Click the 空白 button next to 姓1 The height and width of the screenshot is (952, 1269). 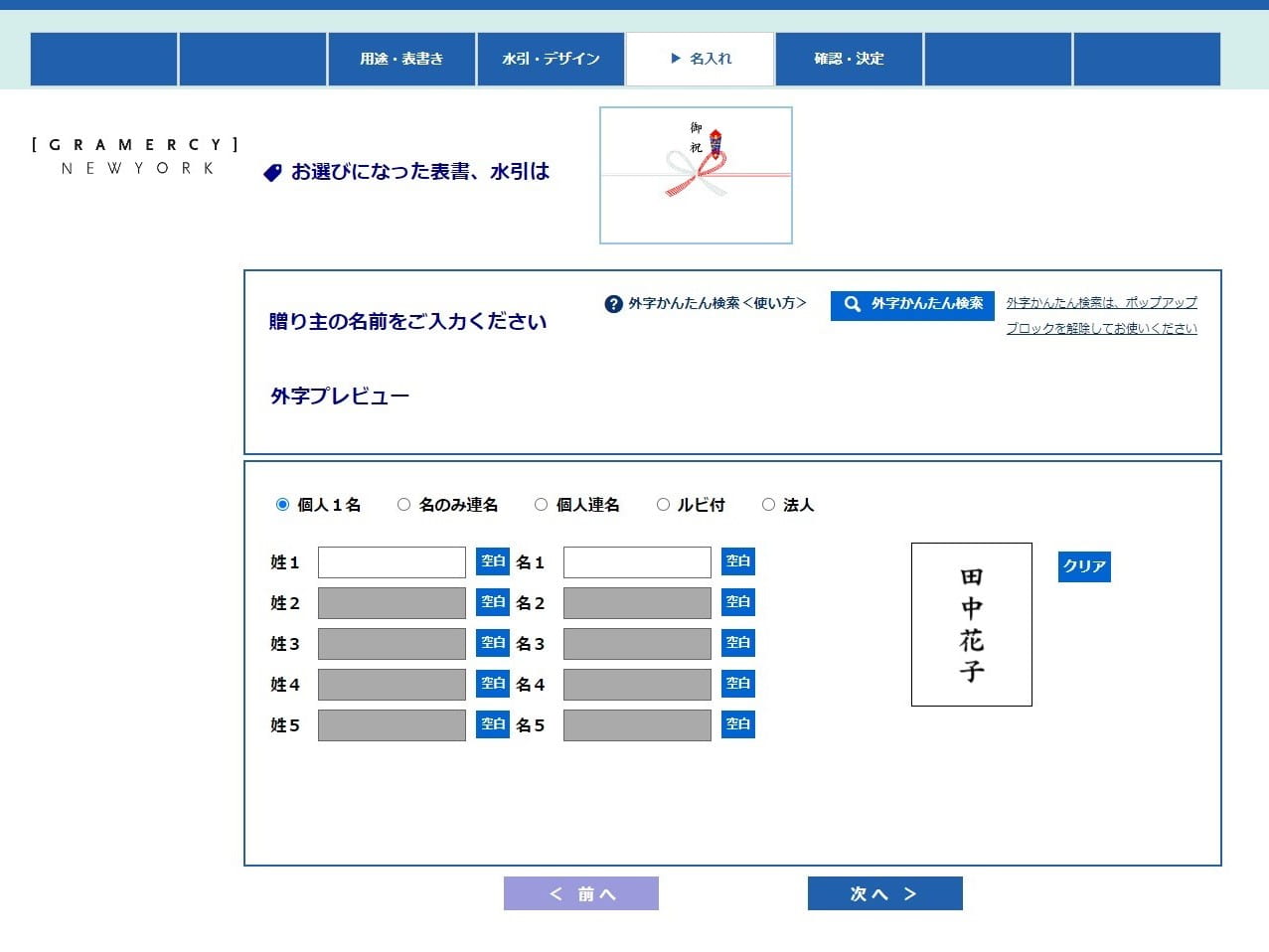coord(492,561)
